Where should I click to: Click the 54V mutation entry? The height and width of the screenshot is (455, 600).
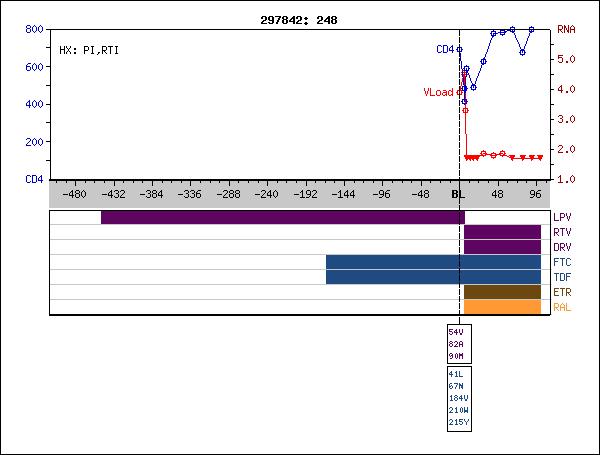[x=456, y=332]
